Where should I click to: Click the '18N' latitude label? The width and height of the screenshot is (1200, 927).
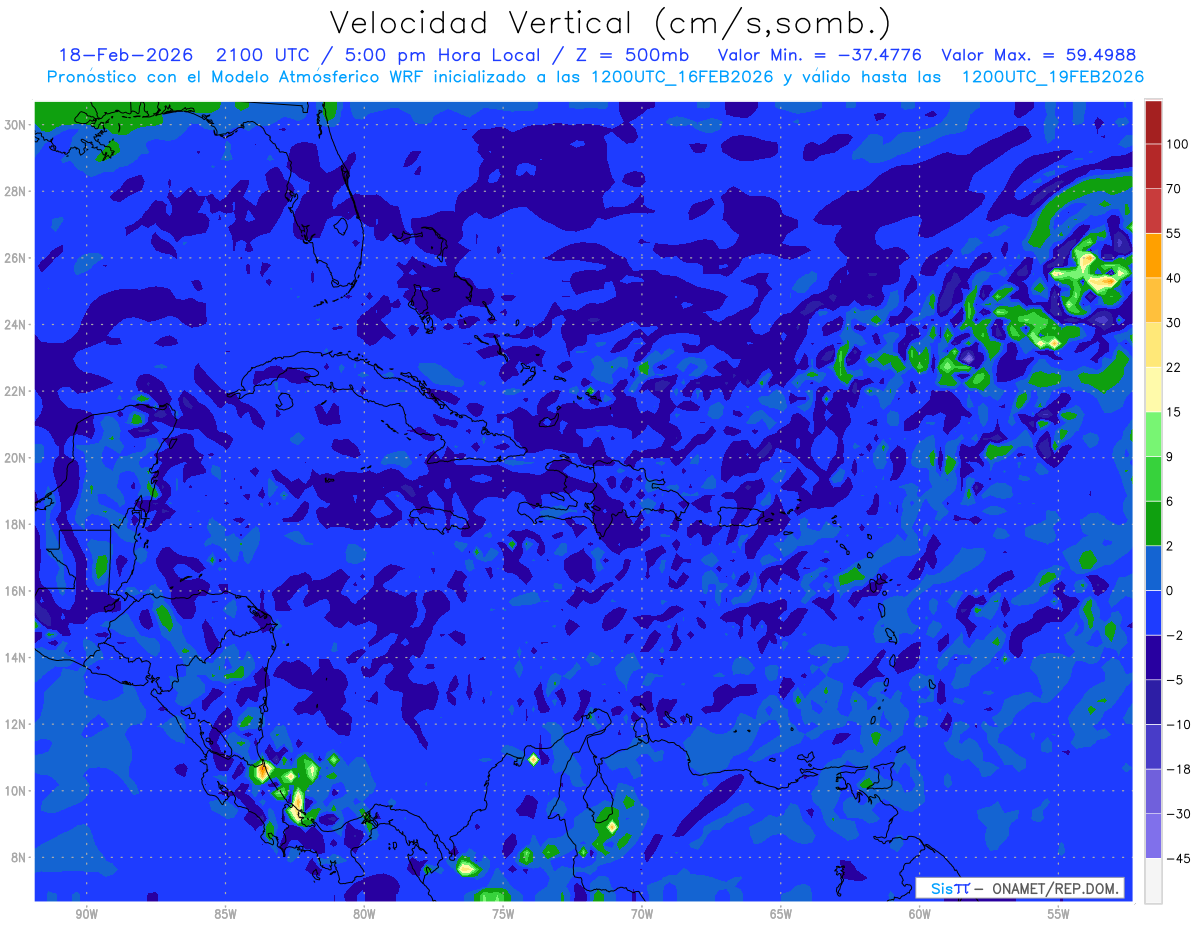point(17,524)
